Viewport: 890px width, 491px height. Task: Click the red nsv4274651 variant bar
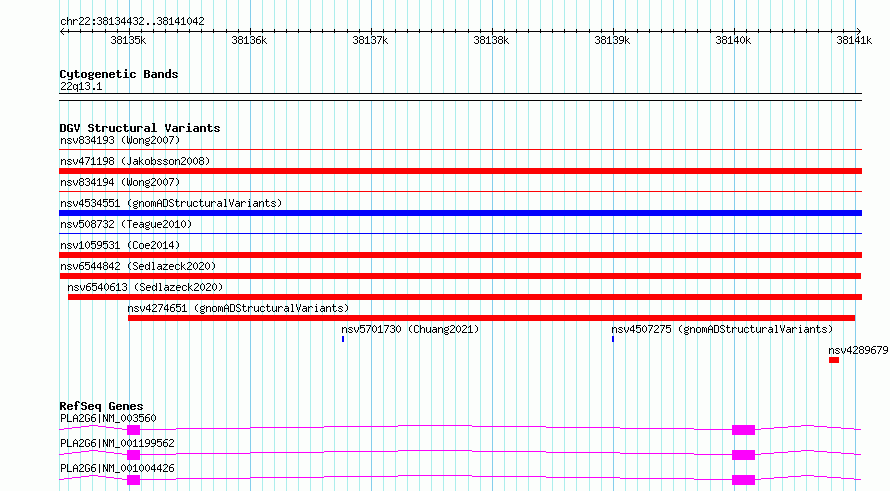coord(492,318)
